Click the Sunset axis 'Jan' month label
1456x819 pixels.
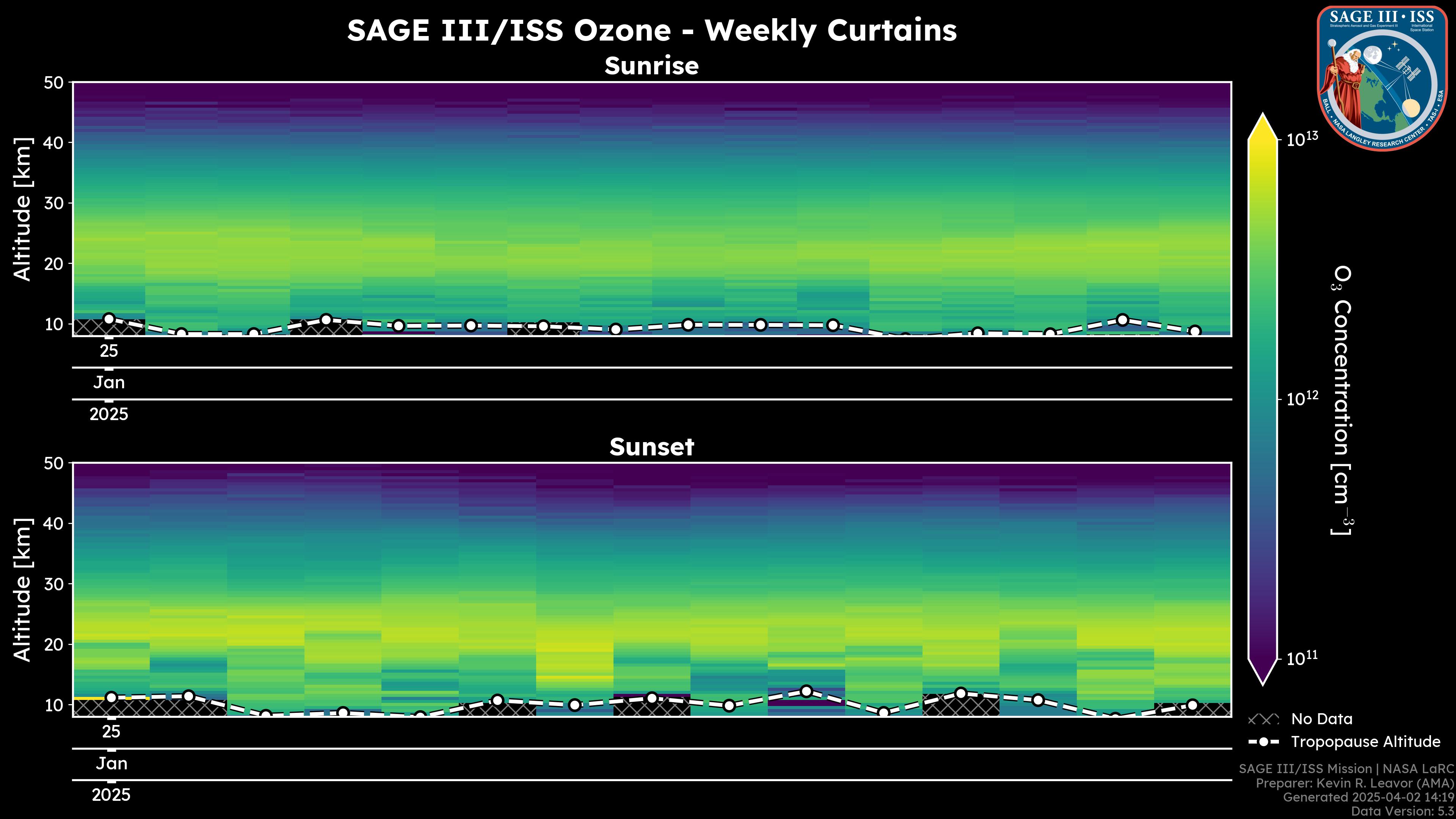pos(111,764)
